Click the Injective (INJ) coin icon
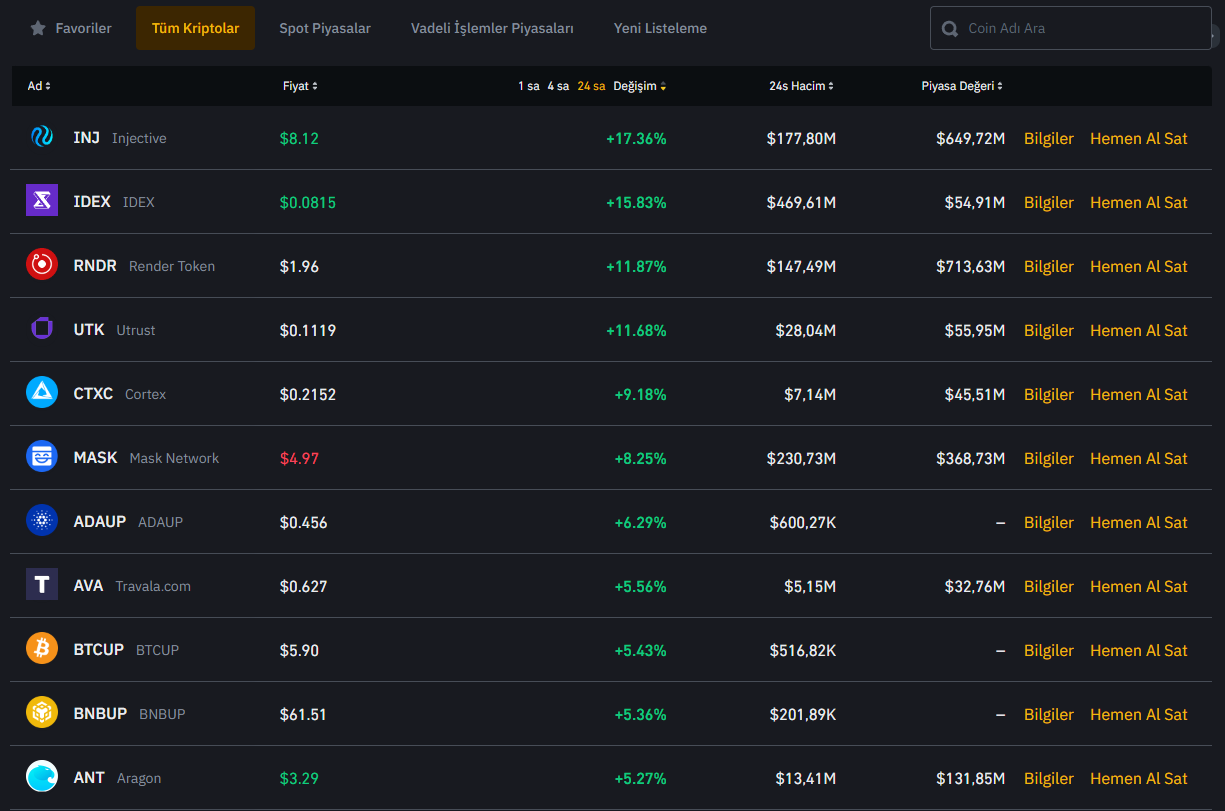Screen dimensions: 1225x811 click(x=42, y=138)
